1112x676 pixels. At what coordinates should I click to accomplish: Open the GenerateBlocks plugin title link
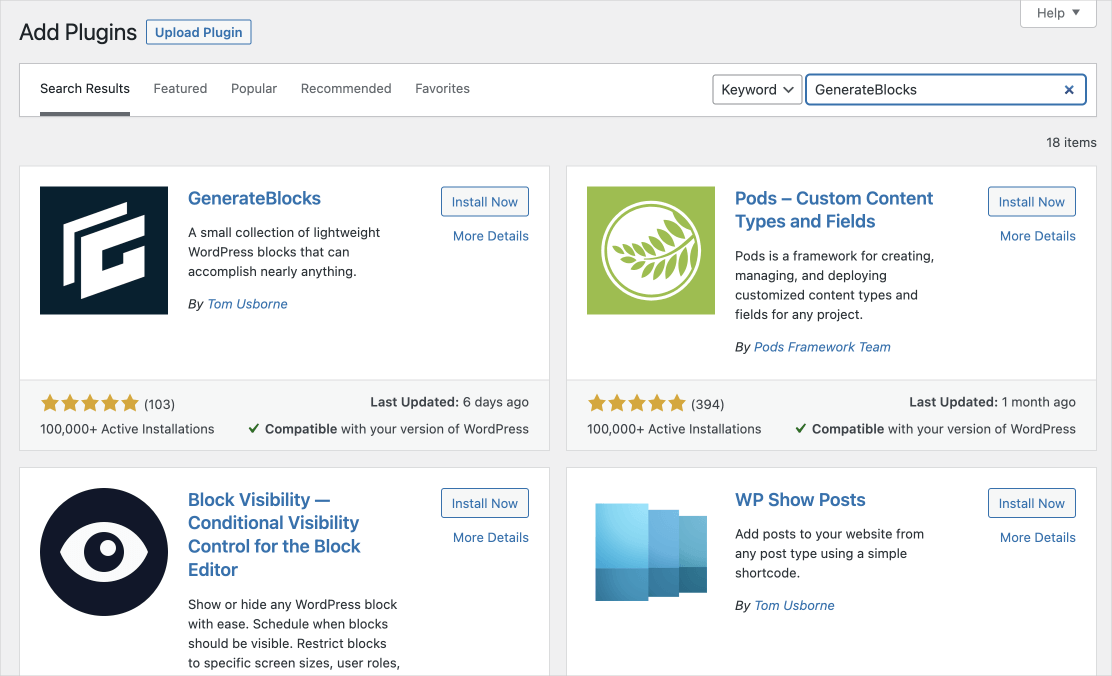click(x=254, y=199)
